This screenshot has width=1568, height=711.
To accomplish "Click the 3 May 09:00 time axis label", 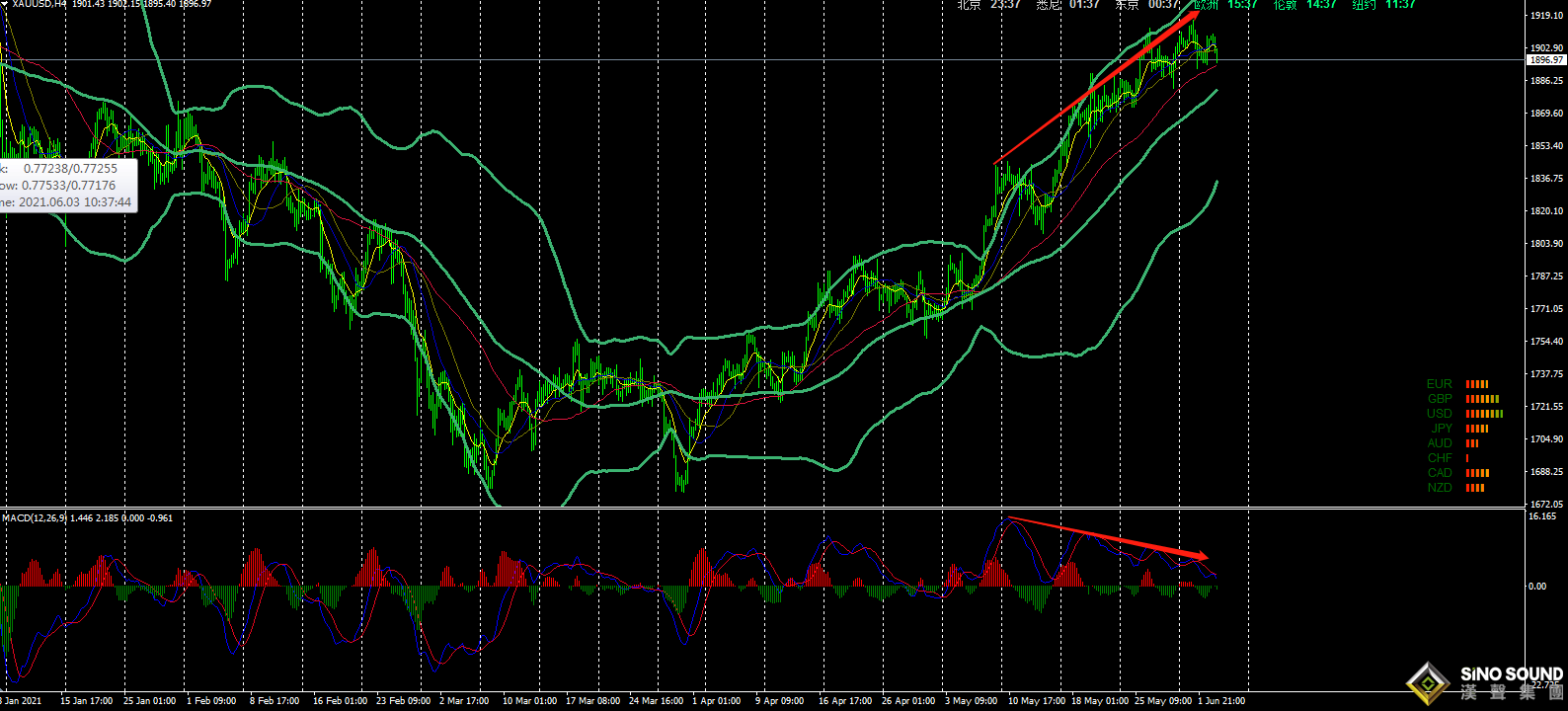I will [x=971, y=701].
